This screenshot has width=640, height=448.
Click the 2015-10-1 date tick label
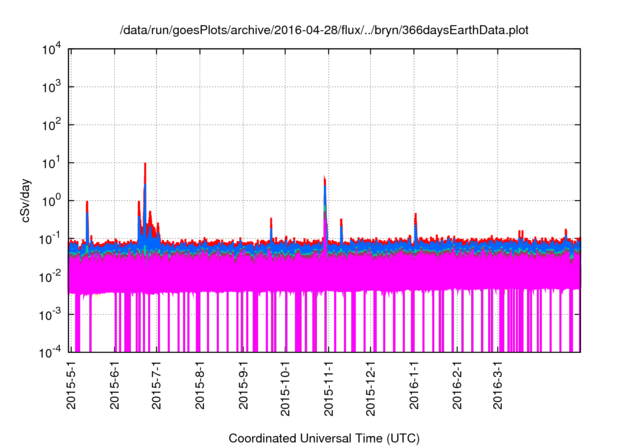click(285, 388)
